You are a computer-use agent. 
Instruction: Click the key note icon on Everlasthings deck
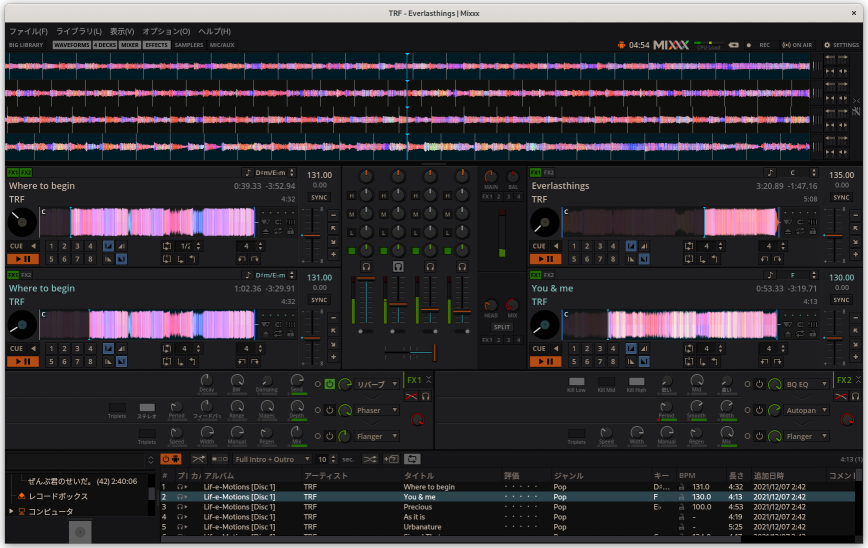771,173
